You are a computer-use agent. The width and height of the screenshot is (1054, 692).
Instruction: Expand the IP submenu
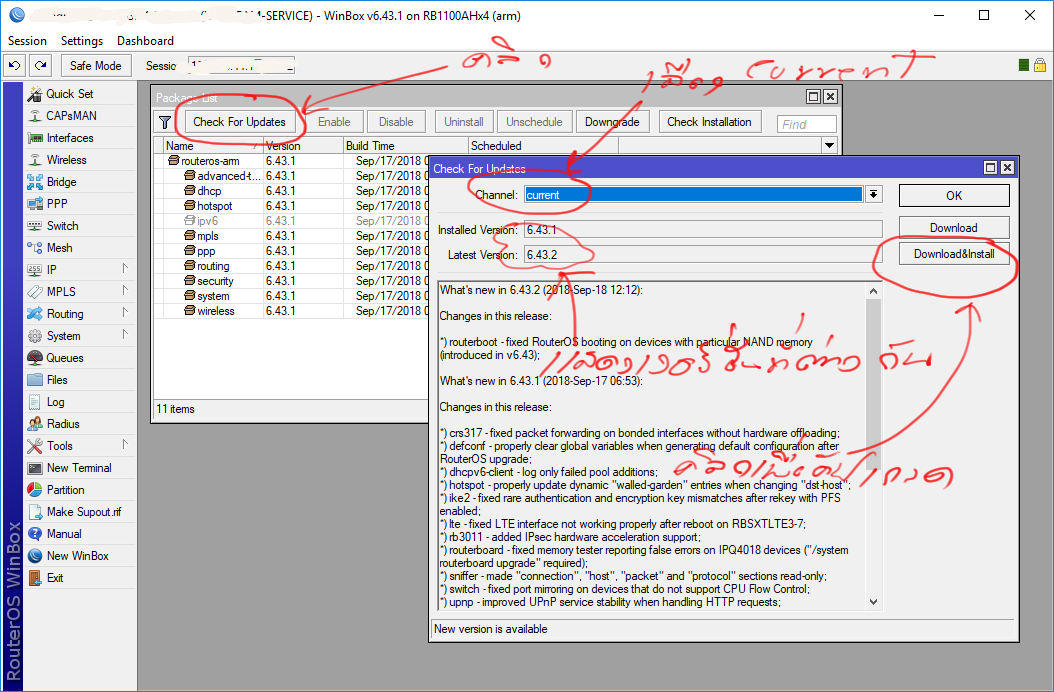tap(125, 269)
